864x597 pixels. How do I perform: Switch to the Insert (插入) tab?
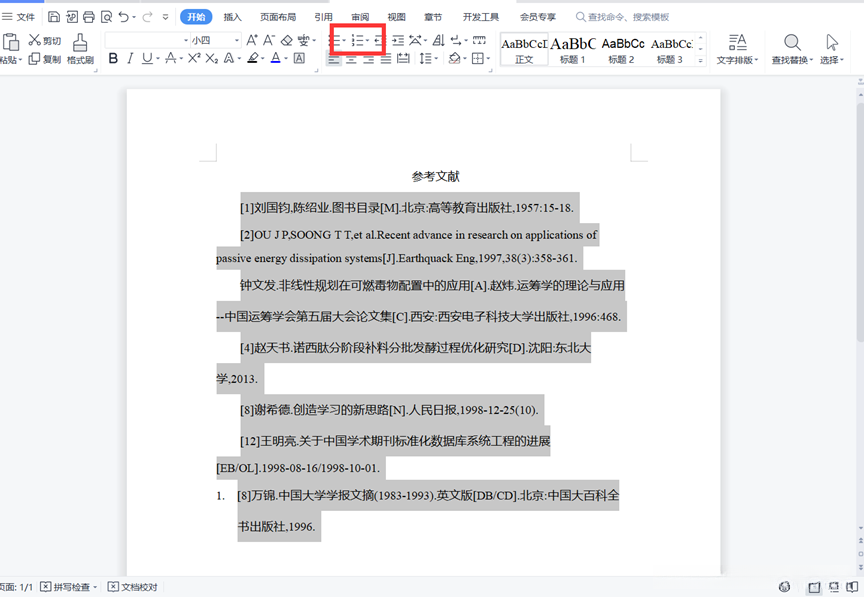click(233, 17)
